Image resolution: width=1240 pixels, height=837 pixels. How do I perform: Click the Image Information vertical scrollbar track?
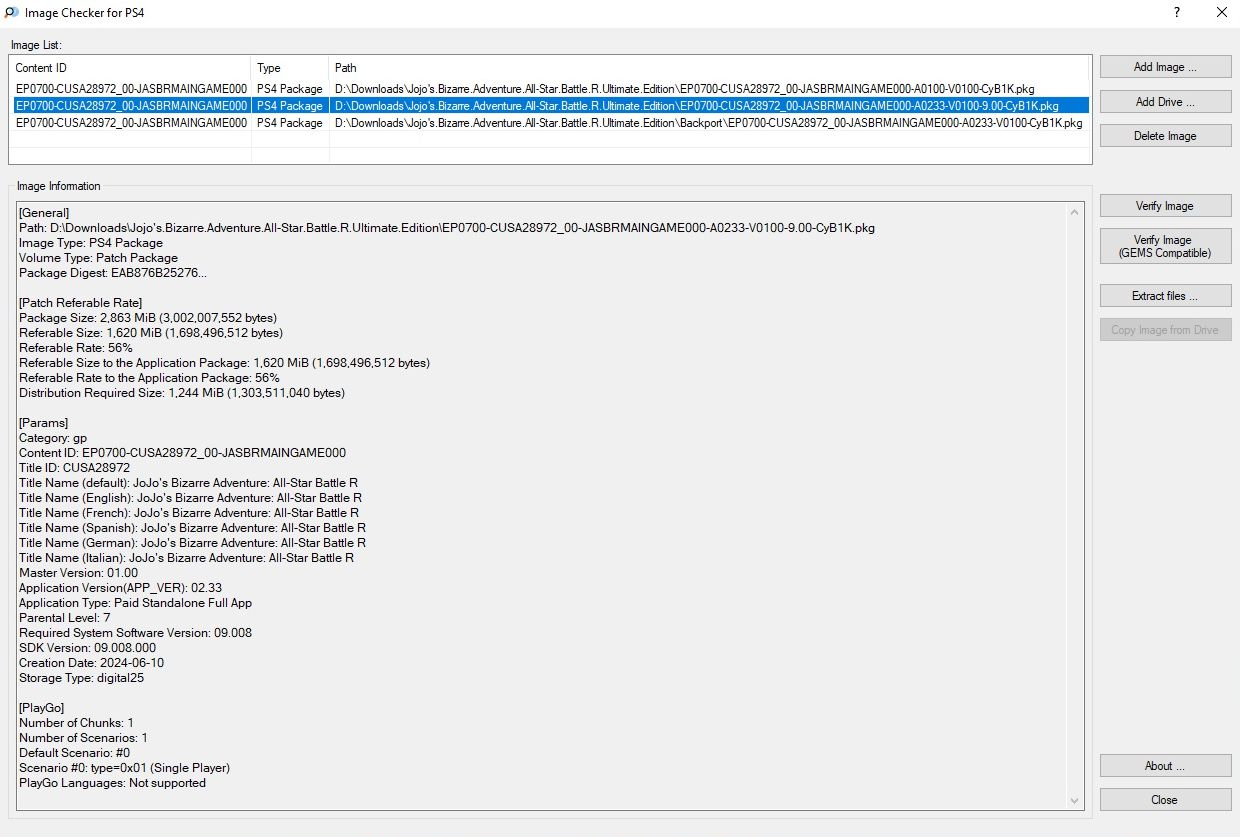pos(1076,506)
